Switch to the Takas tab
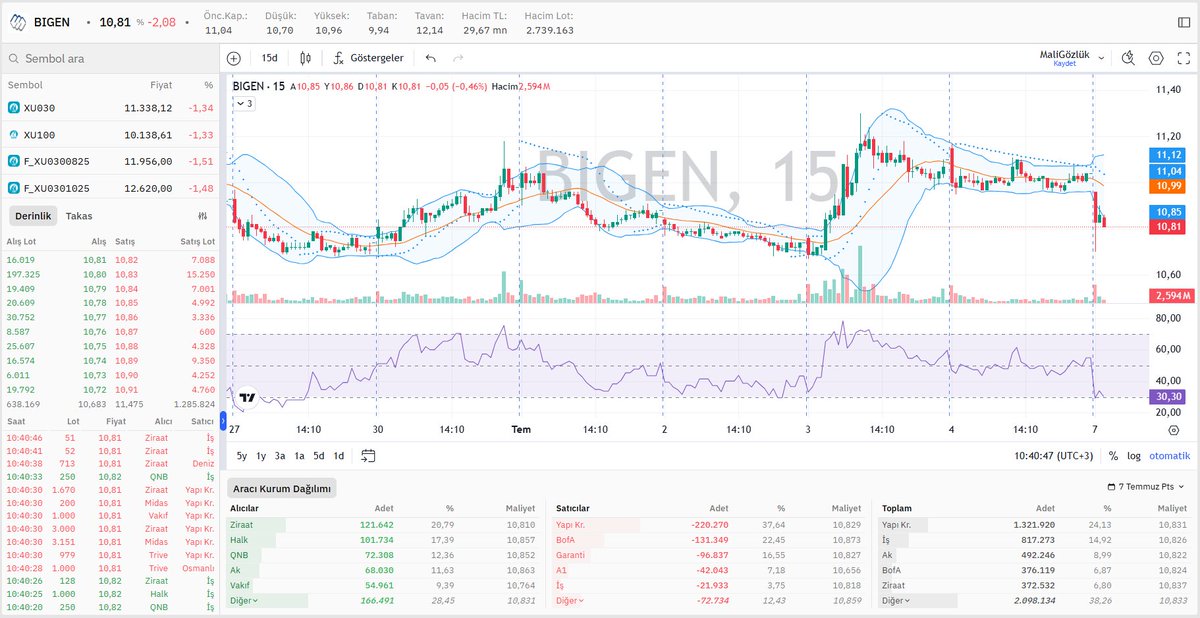 (x=79, y=215)
